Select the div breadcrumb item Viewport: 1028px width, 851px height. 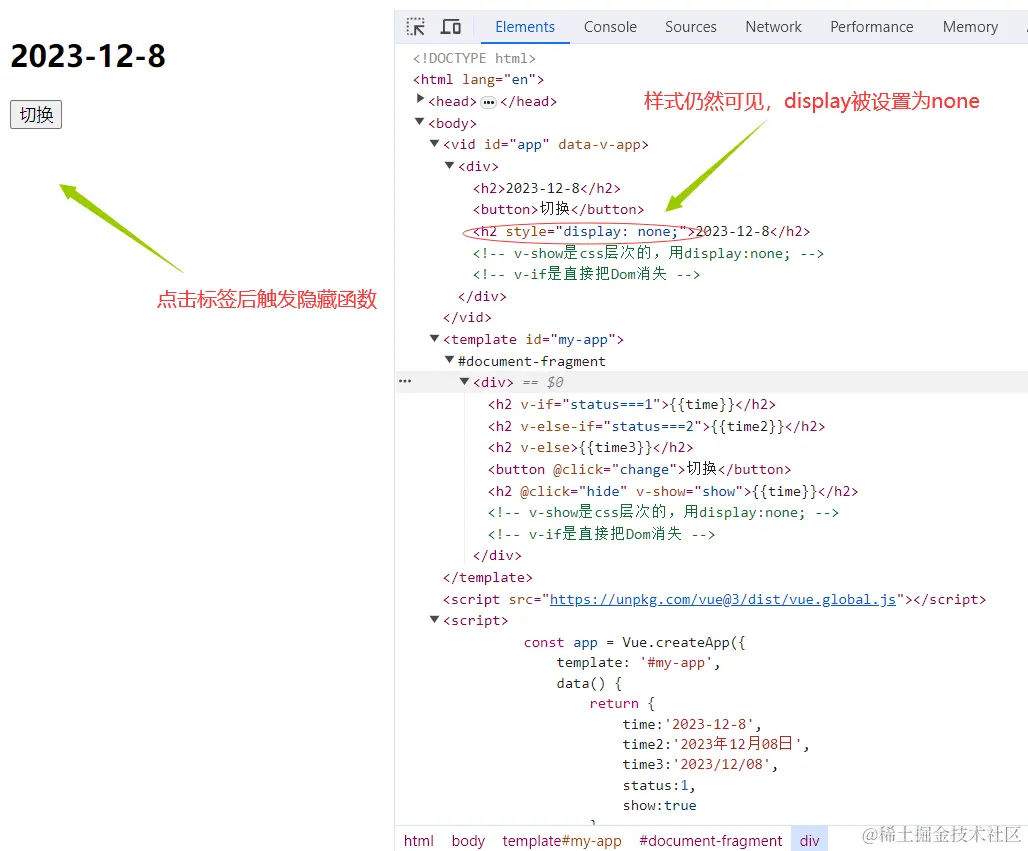tap(810, 841)
